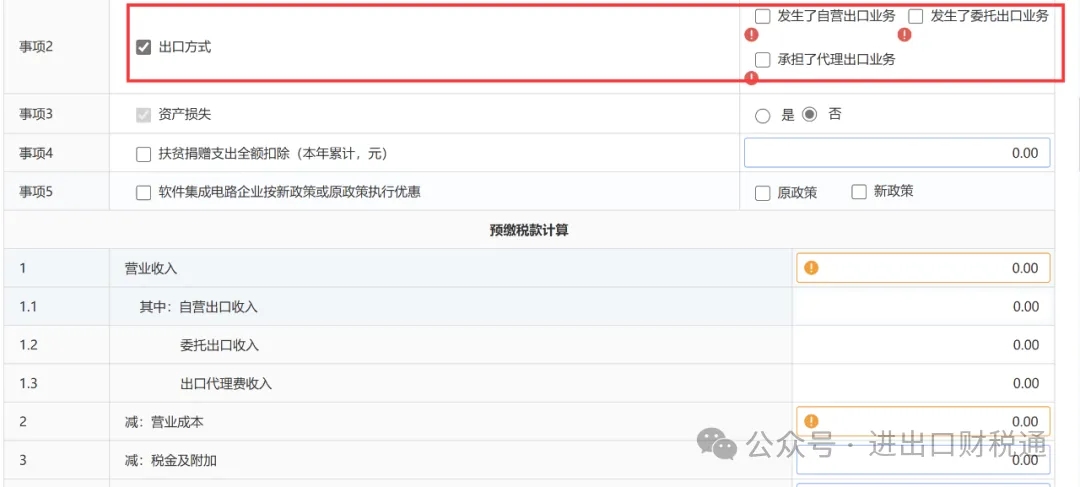Check 发生了自营出口业务 option

(763, 16)
